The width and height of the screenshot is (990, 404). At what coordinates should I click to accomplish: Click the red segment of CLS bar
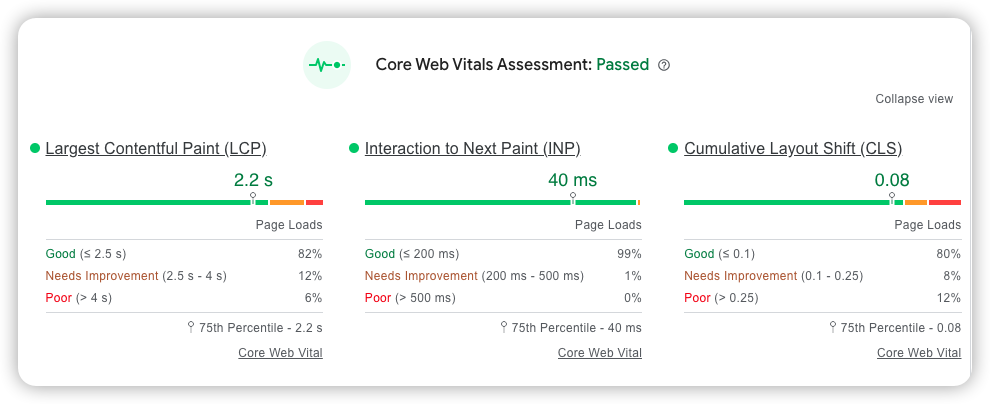945,203
